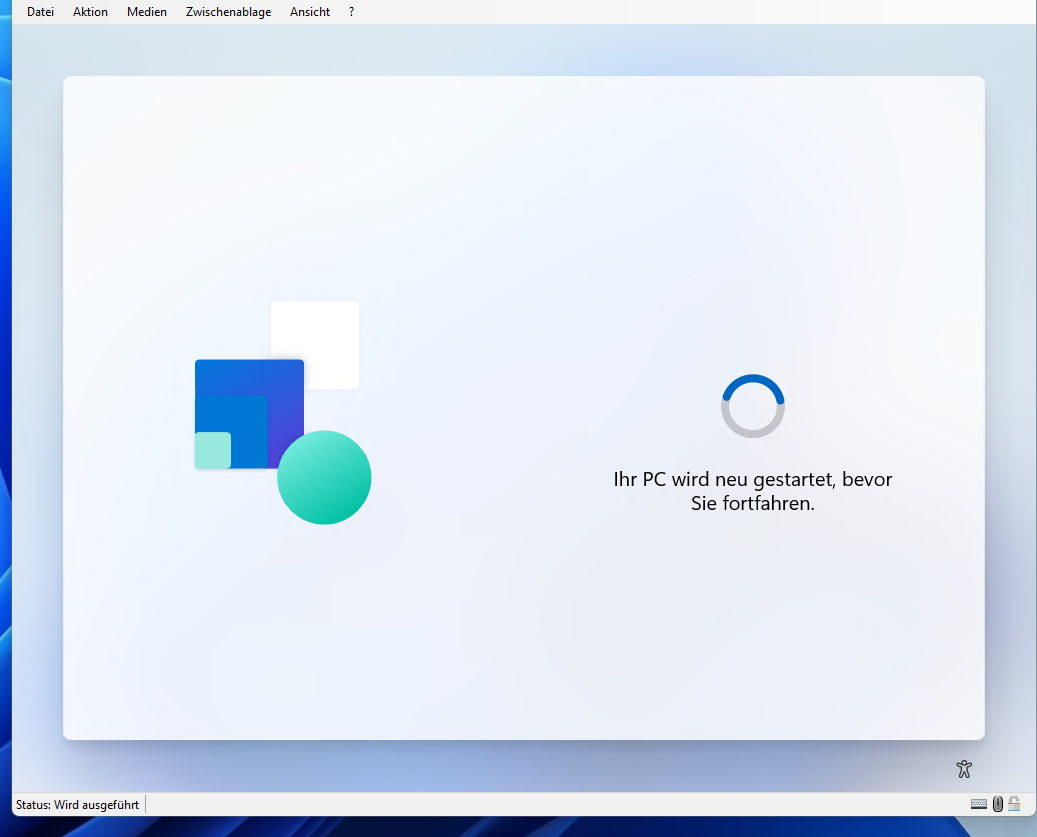Click the accessibility figure icon
Screen dimensions: 1037x837
(964, 769)
